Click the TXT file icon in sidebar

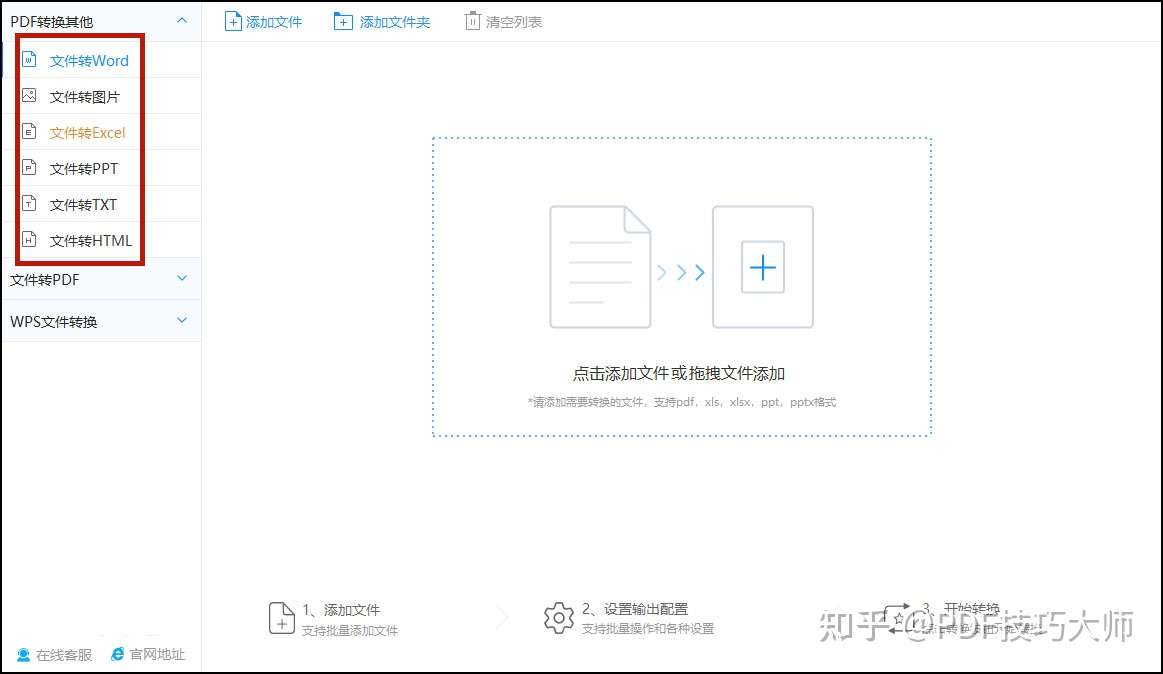tap(29, 203)
